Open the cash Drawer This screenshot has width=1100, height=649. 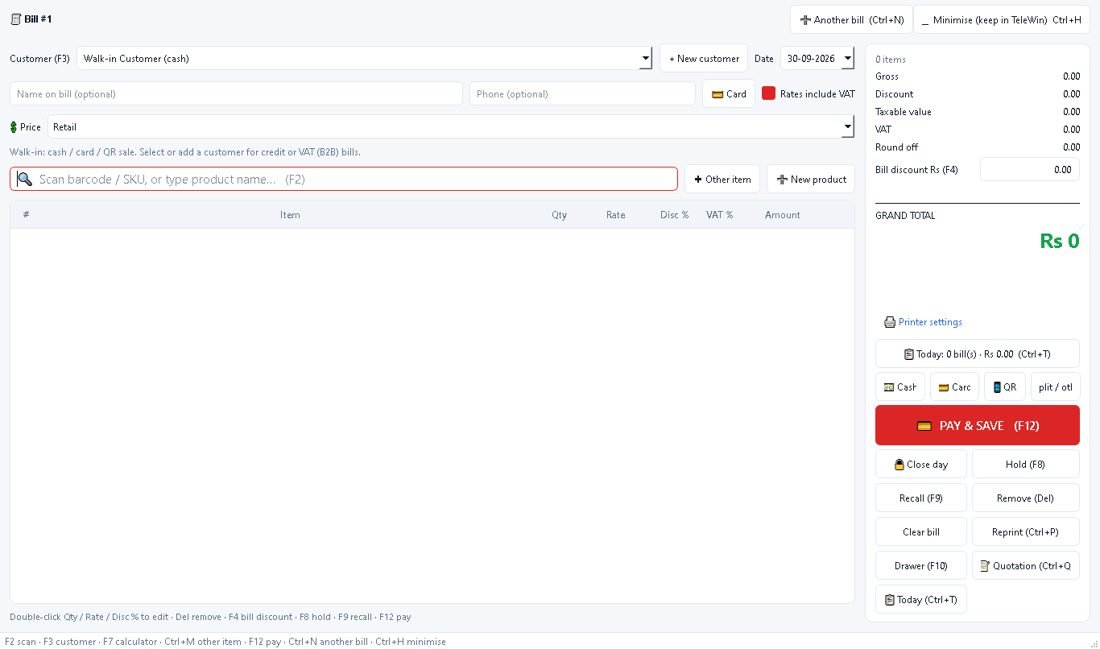tap(921, 566)
